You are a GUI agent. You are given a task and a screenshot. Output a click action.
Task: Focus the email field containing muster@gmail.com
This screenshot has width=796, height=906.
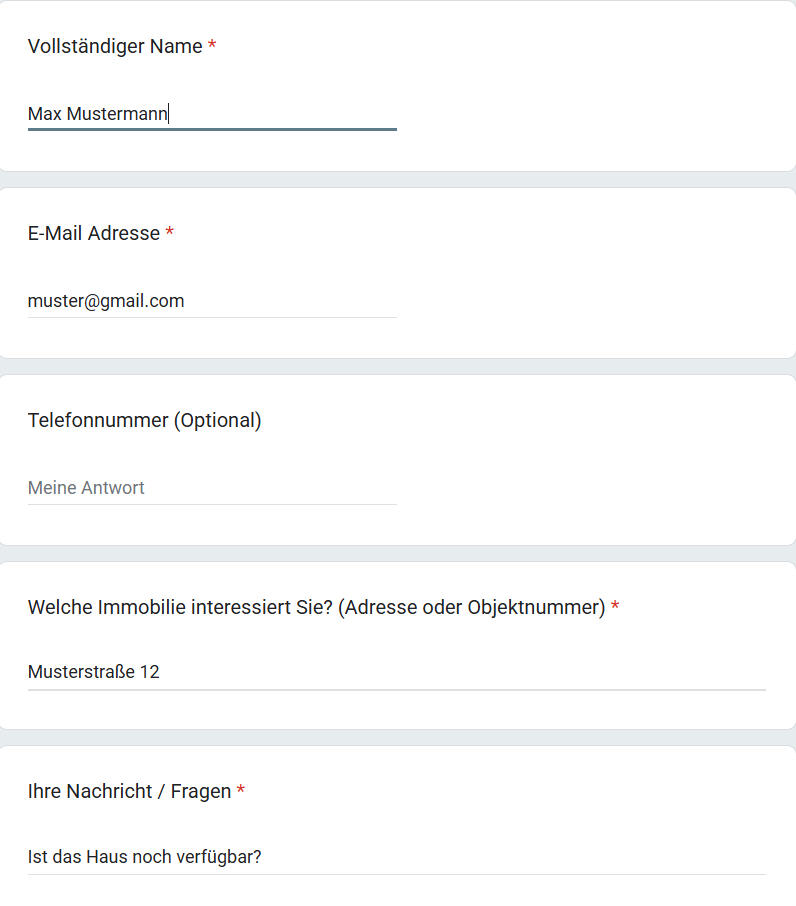(212, 301)
